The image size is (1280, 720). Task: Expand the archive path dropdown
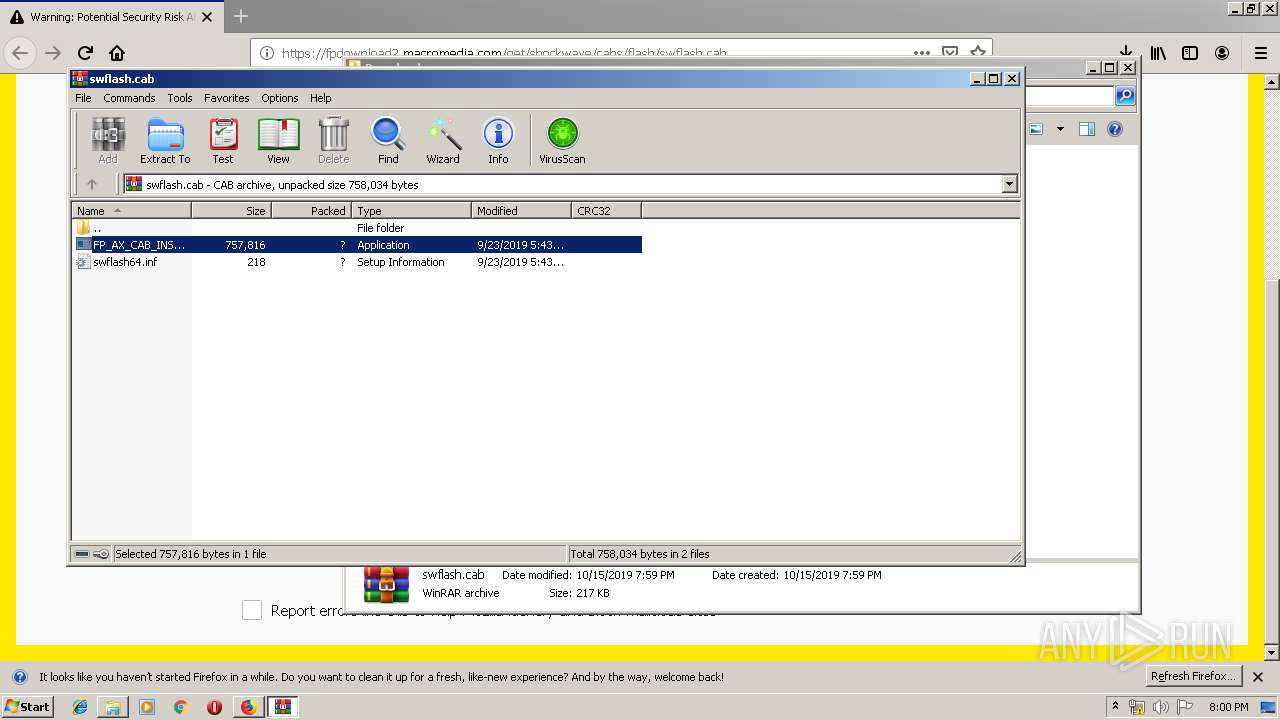1009,184
